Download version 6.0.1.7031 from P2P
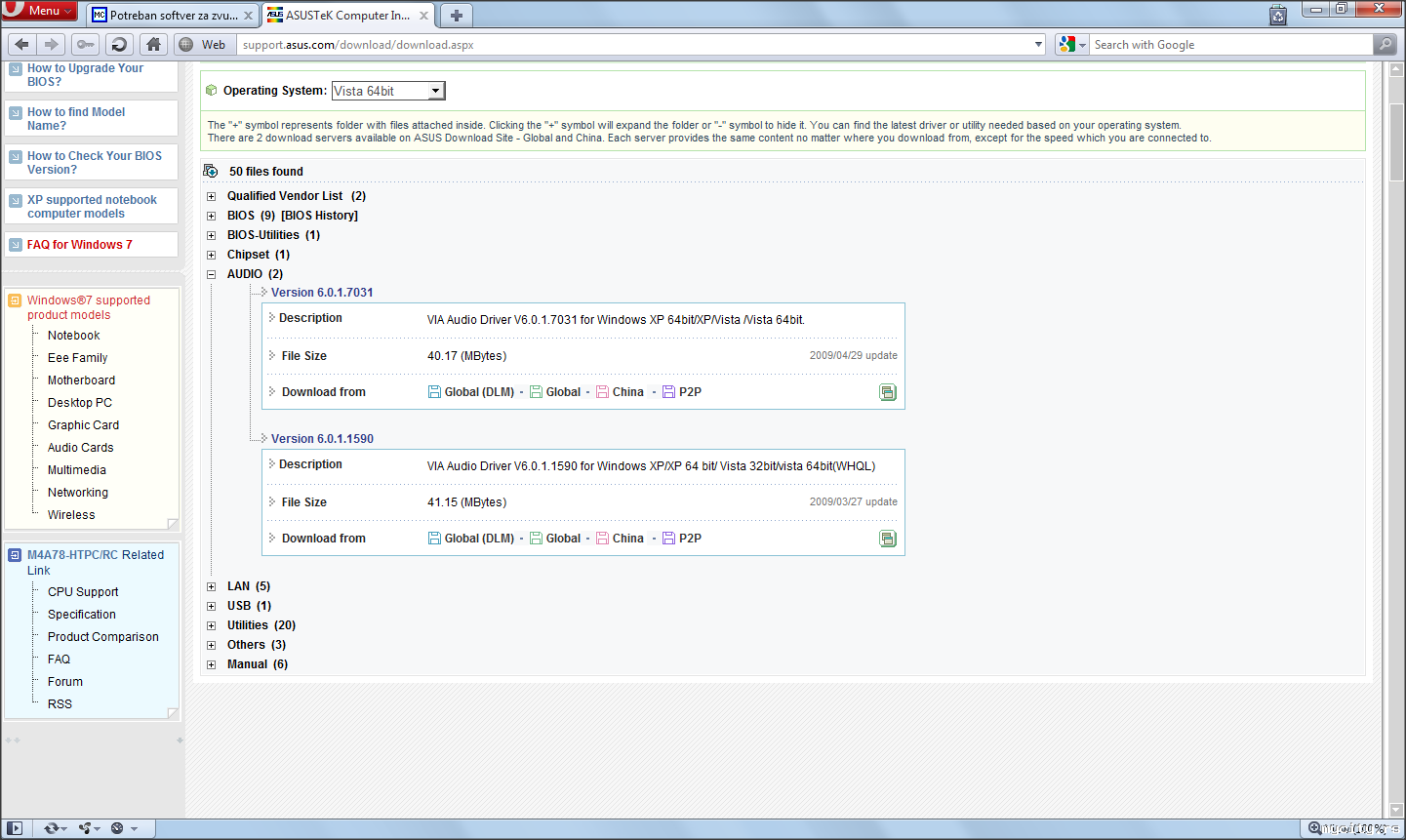 pyautogui.click(x=690, y=392)
